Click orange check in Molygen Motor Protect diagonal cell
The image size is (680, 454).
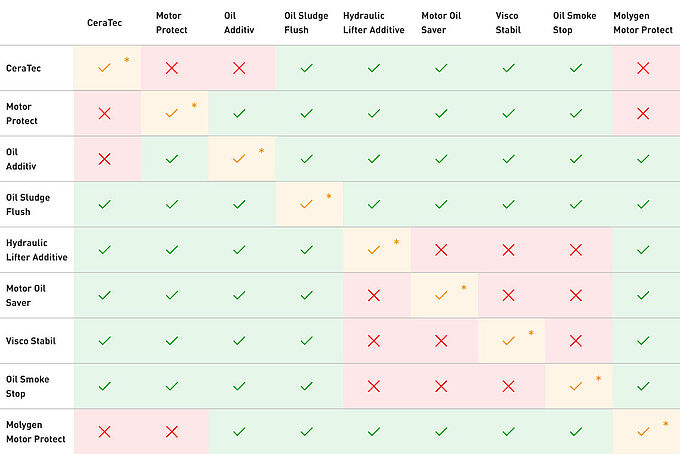click(x=643, y=431)
